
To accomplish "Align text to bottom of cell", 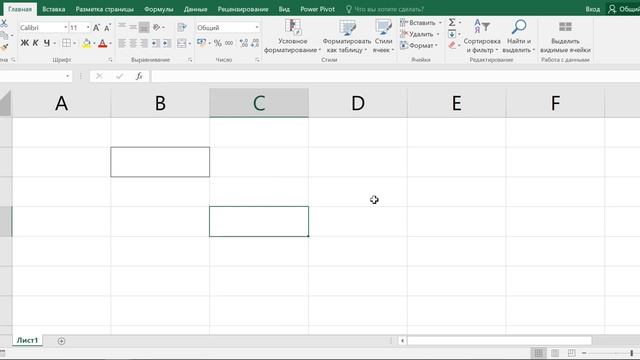I will [144, 27].
